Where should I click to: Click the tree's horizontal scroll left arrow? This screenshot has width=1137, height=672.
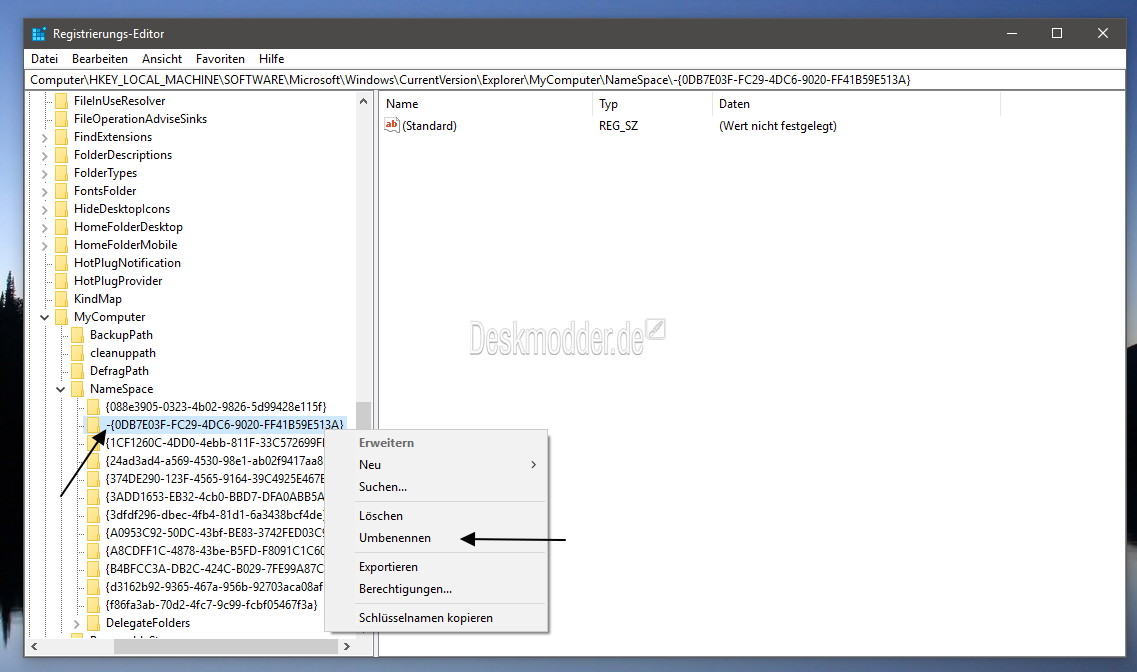34,647
